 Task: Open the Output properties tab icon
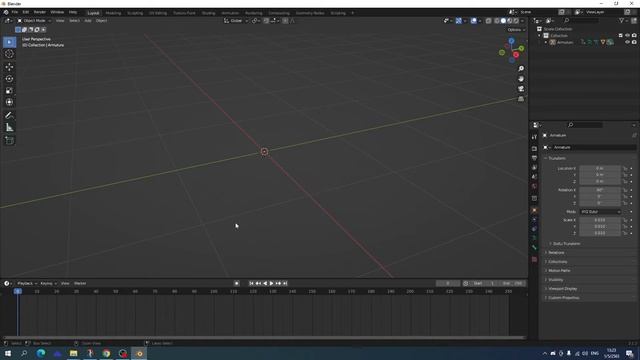534,158
